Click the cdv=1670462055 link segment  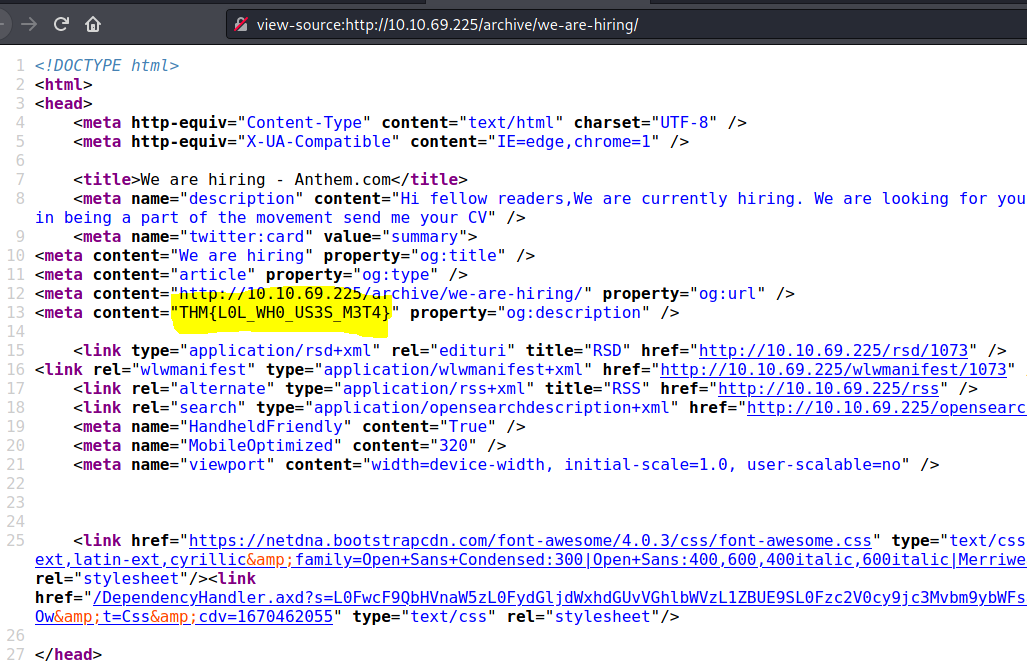[x=265, y=616]
